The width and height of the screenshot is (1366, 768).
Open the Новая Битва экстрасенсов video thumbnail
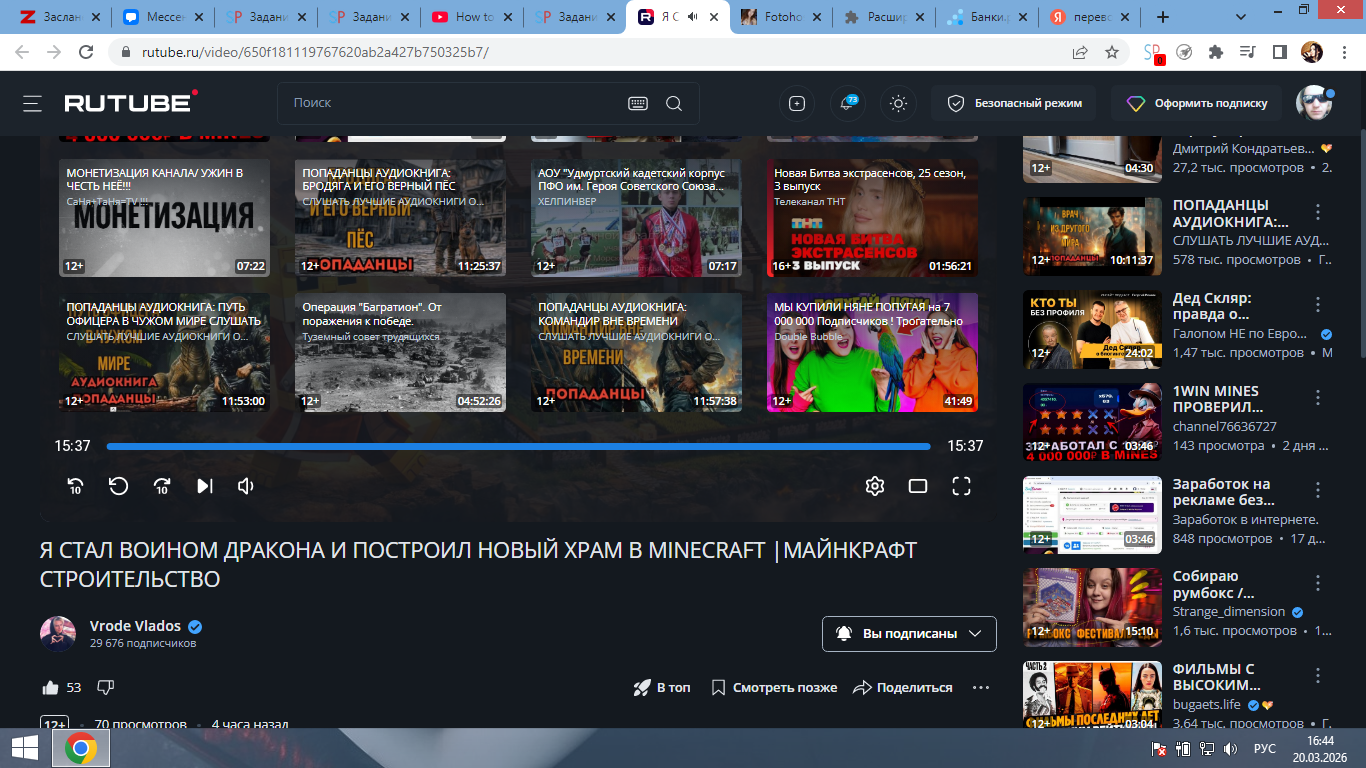(x=872, y=218)
